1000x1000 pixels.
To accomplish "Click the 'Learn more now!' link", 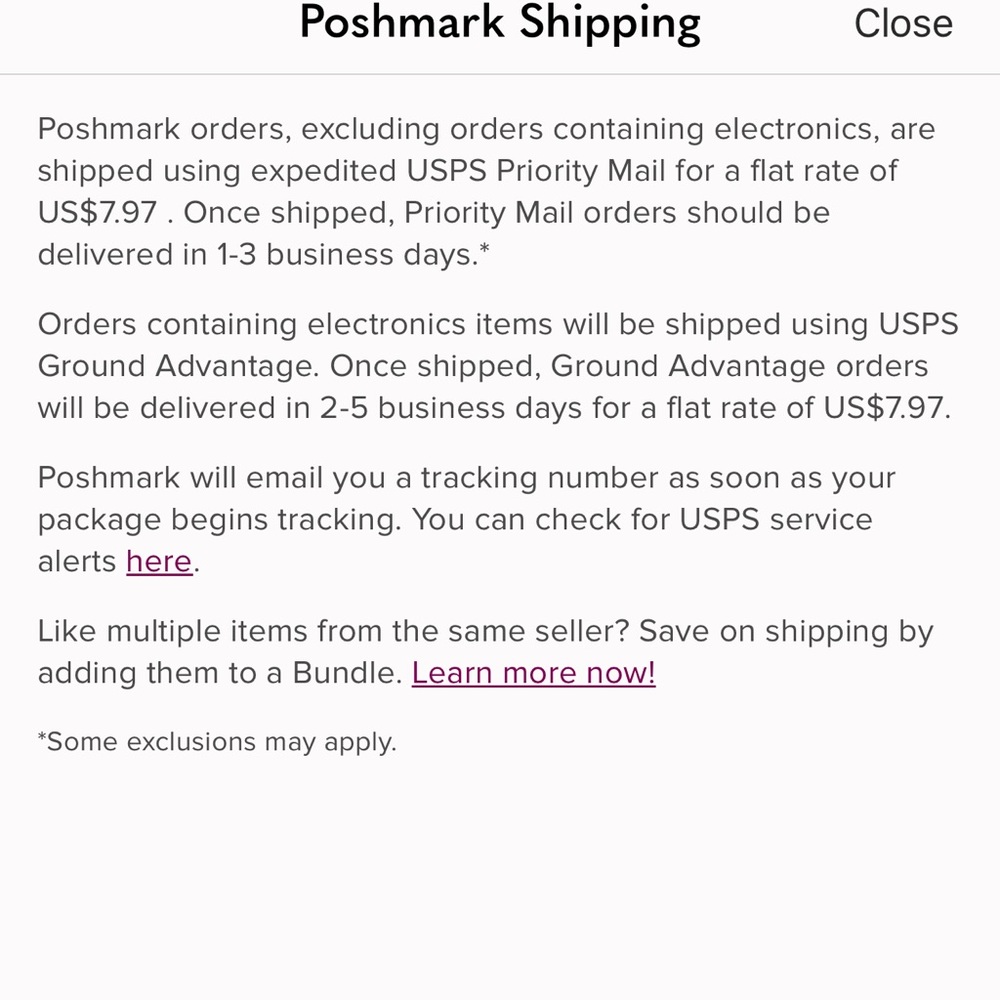I will pos(533,673).
